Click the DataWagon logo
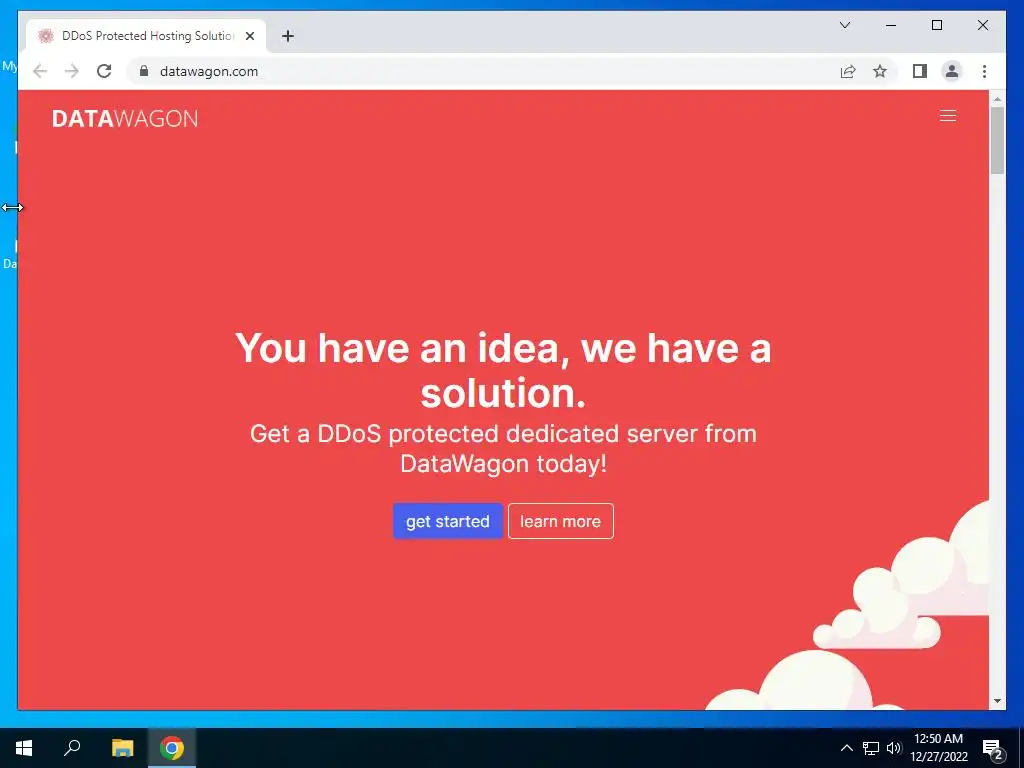This screenshot has height=768, width=1024. 125,119
